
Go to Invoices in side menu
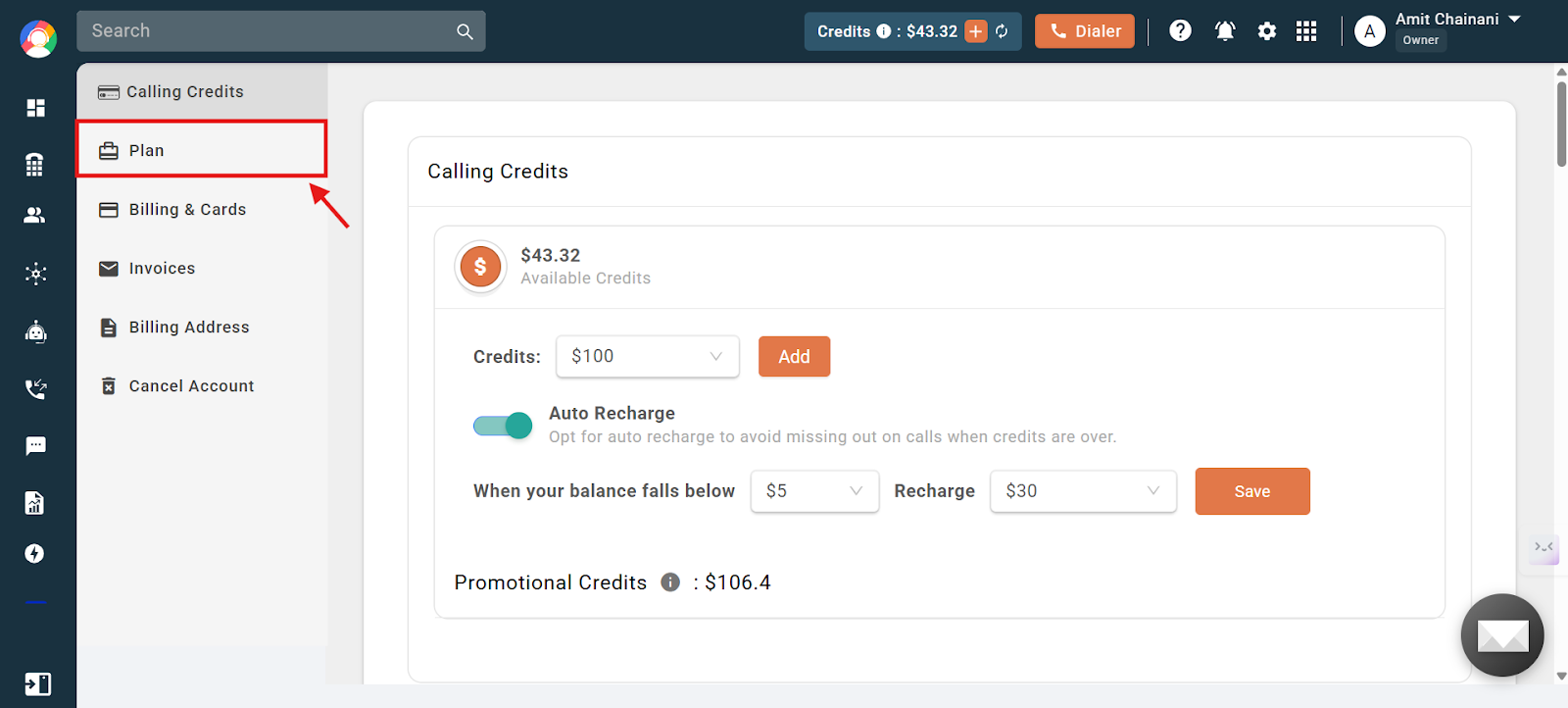coord(202,268)
